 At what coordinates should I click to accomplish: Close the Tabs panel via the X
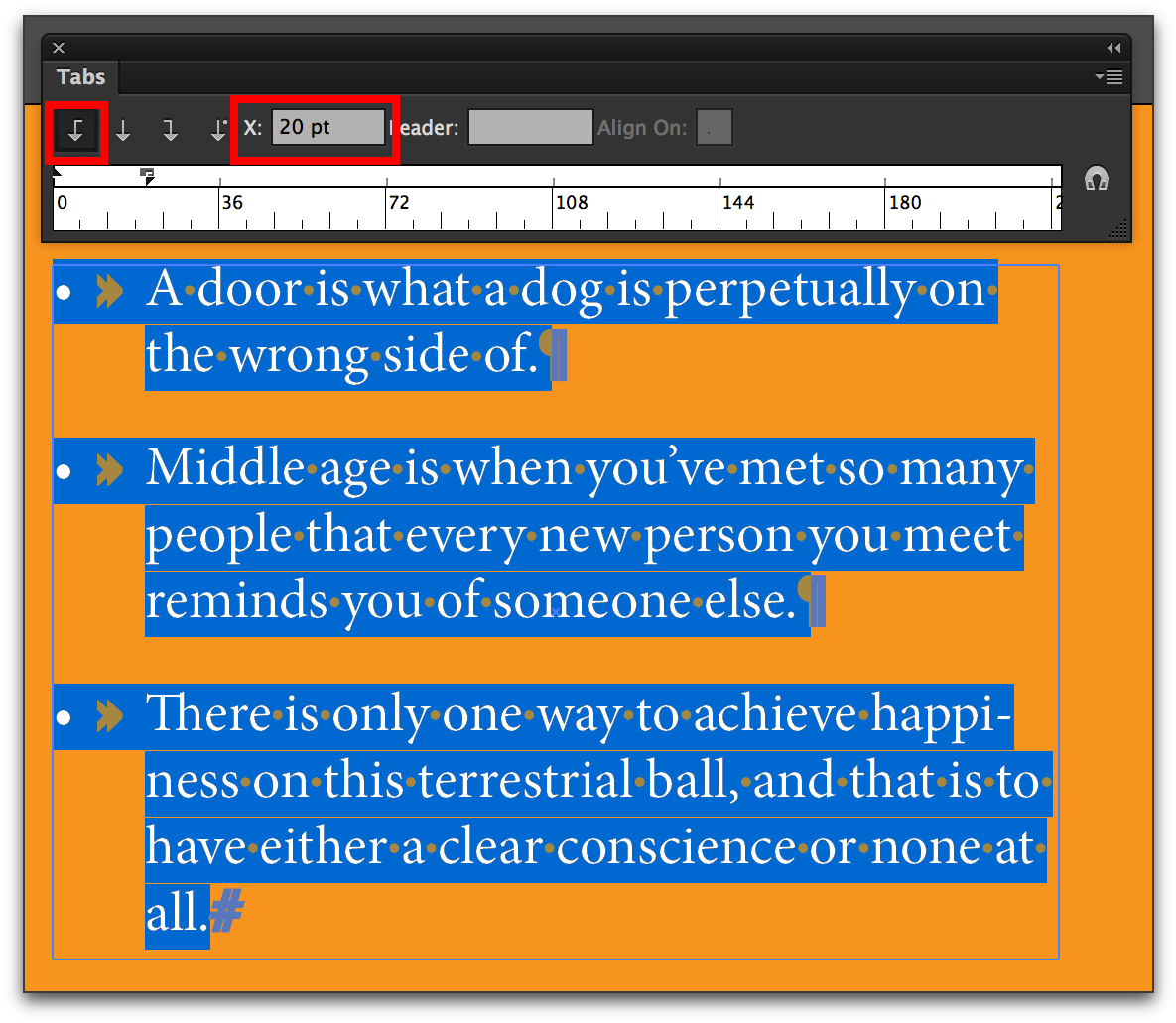[x=59, y=47]
